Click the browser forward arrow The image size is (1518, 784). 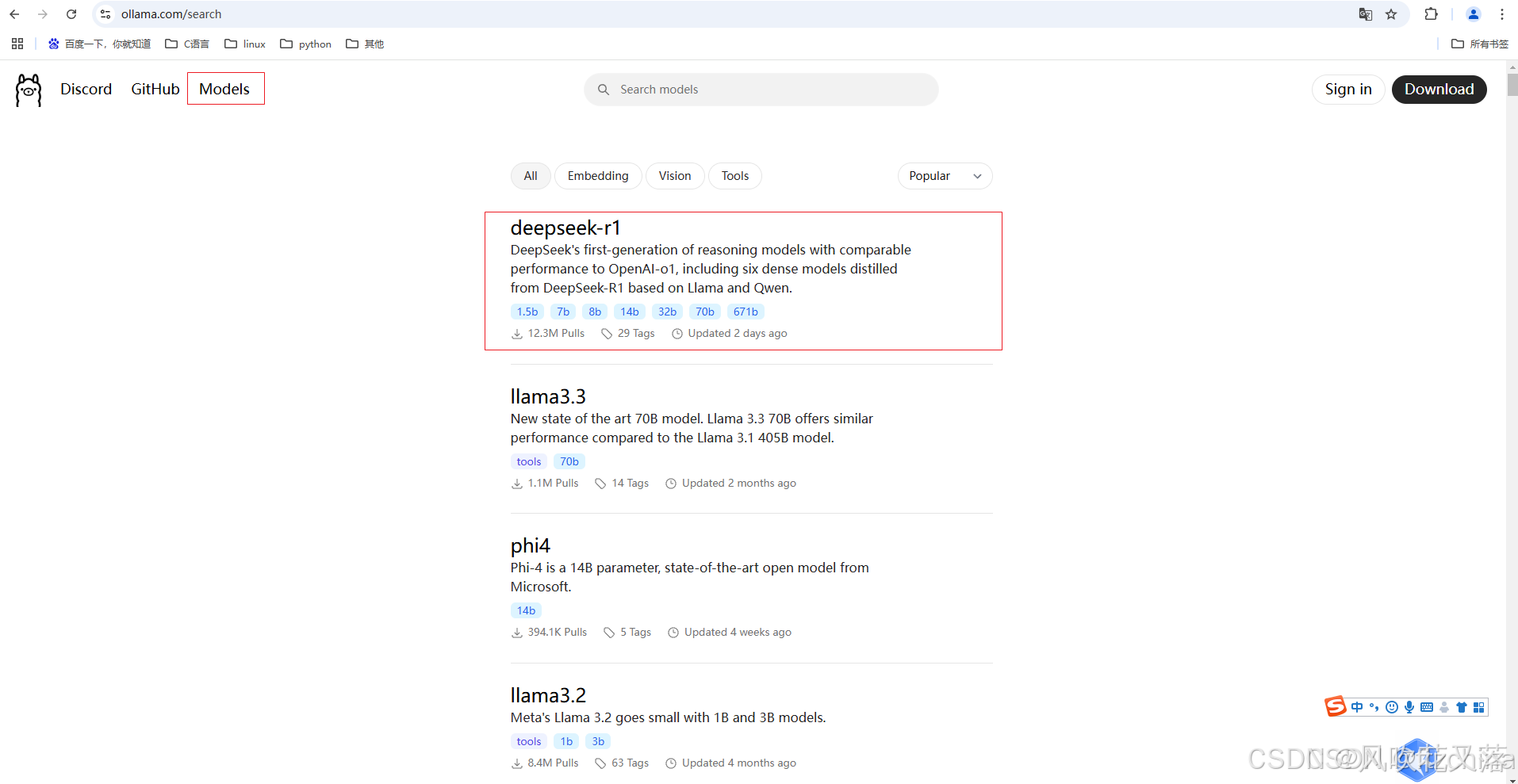pos(43,14)
